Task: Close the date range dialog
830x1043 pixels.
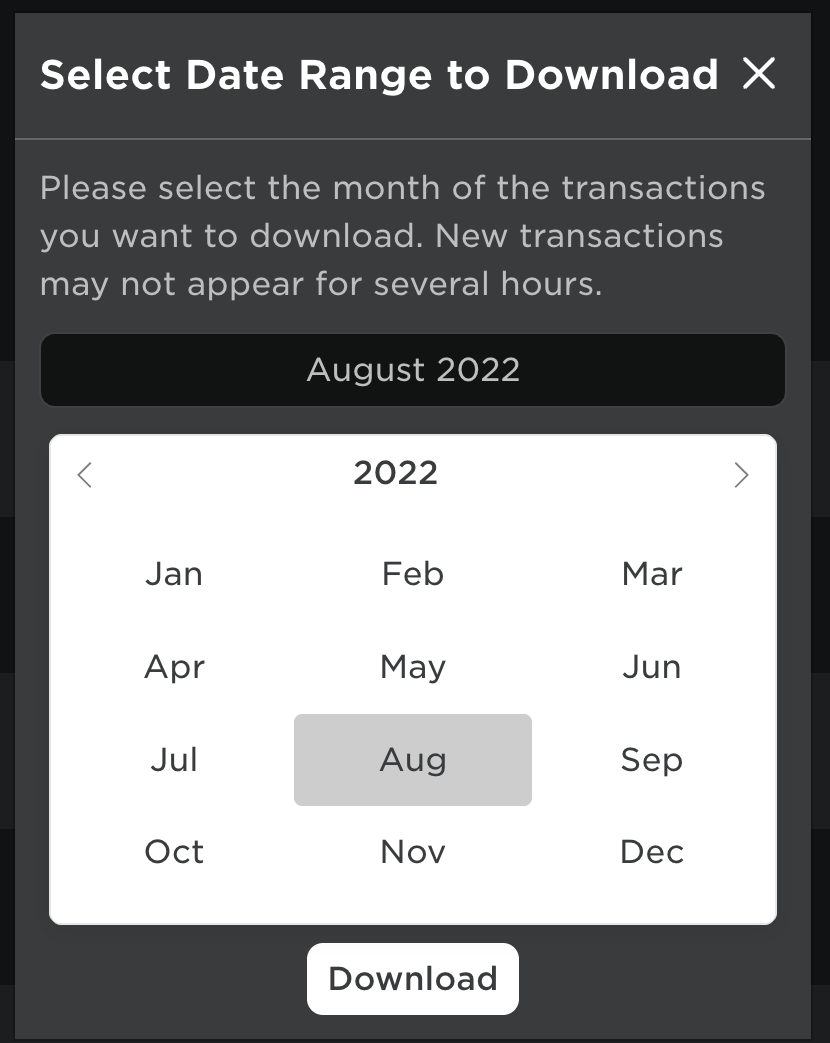Action: [x=759, y=73]
